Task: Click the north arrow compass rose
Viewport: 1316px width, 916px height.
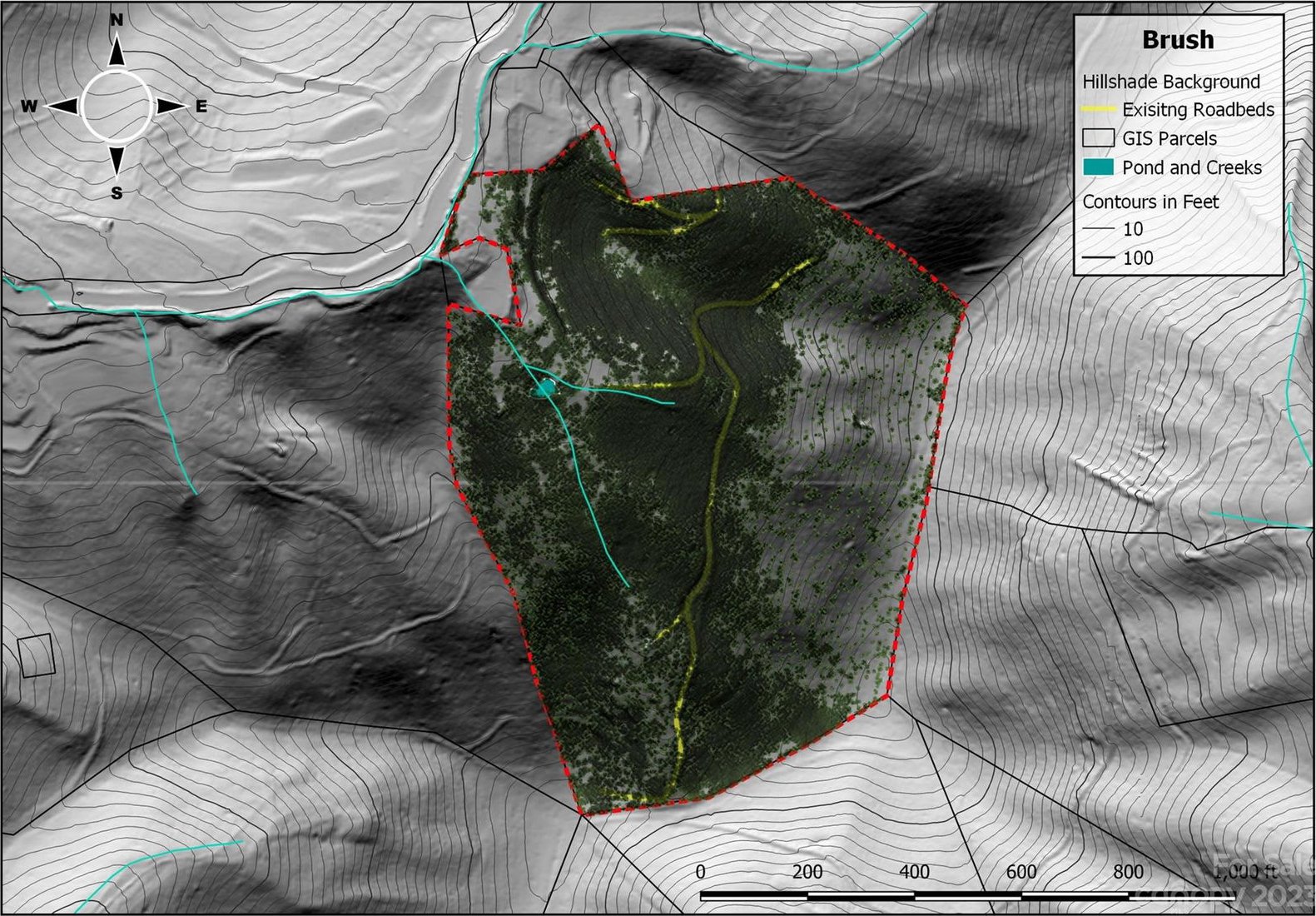Action: pyautogui.click(x=117, y=107)
